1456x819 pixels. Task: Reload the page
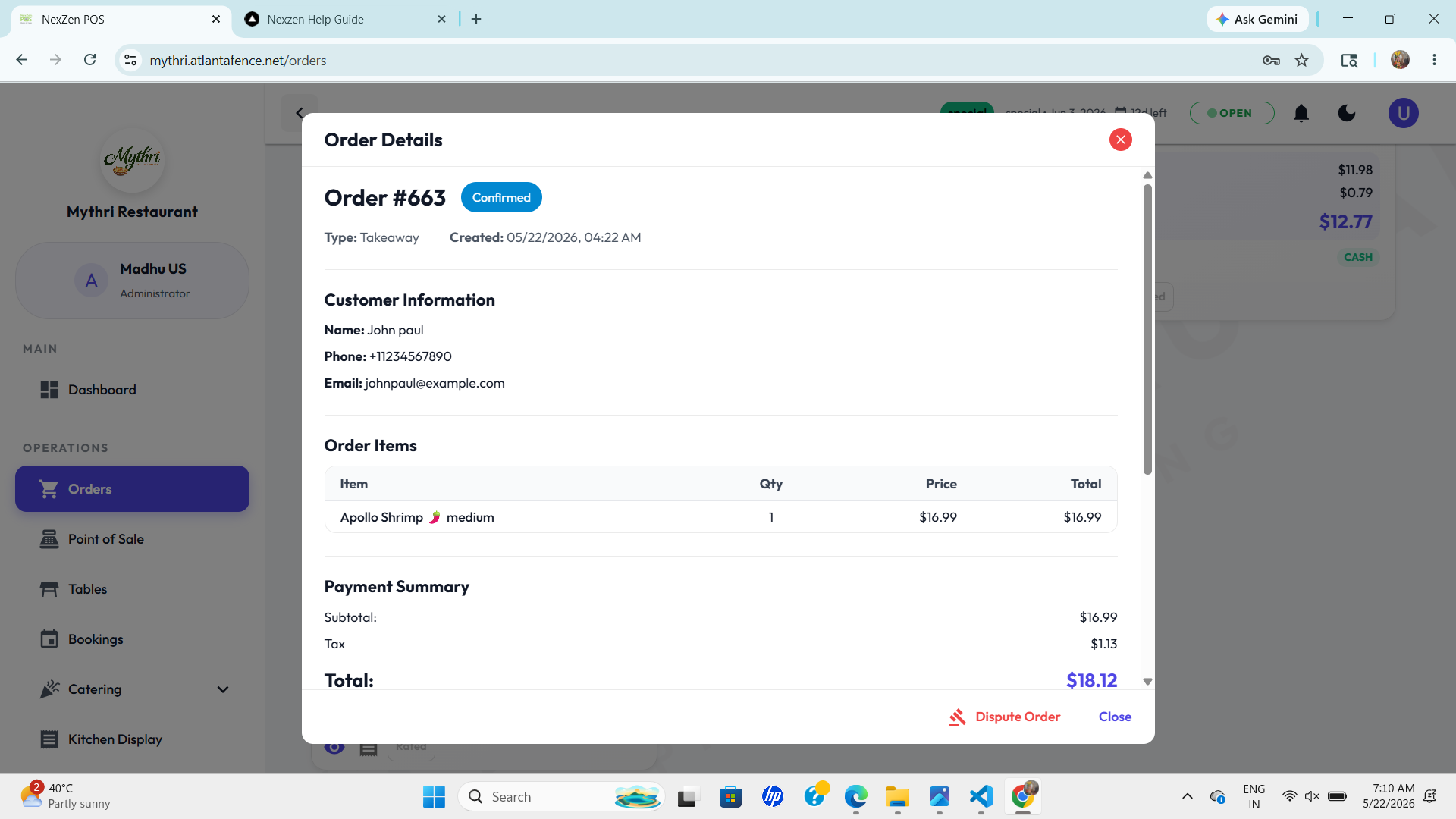point(89,60)
